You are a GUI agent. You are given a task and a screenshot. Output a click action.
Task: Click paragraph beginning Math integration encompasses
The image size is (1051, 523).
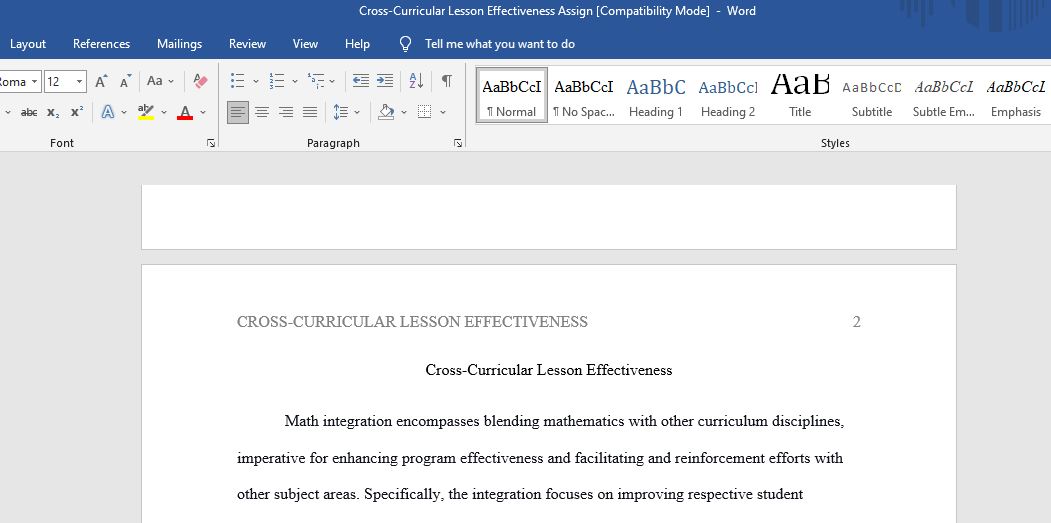click(540, 458)
